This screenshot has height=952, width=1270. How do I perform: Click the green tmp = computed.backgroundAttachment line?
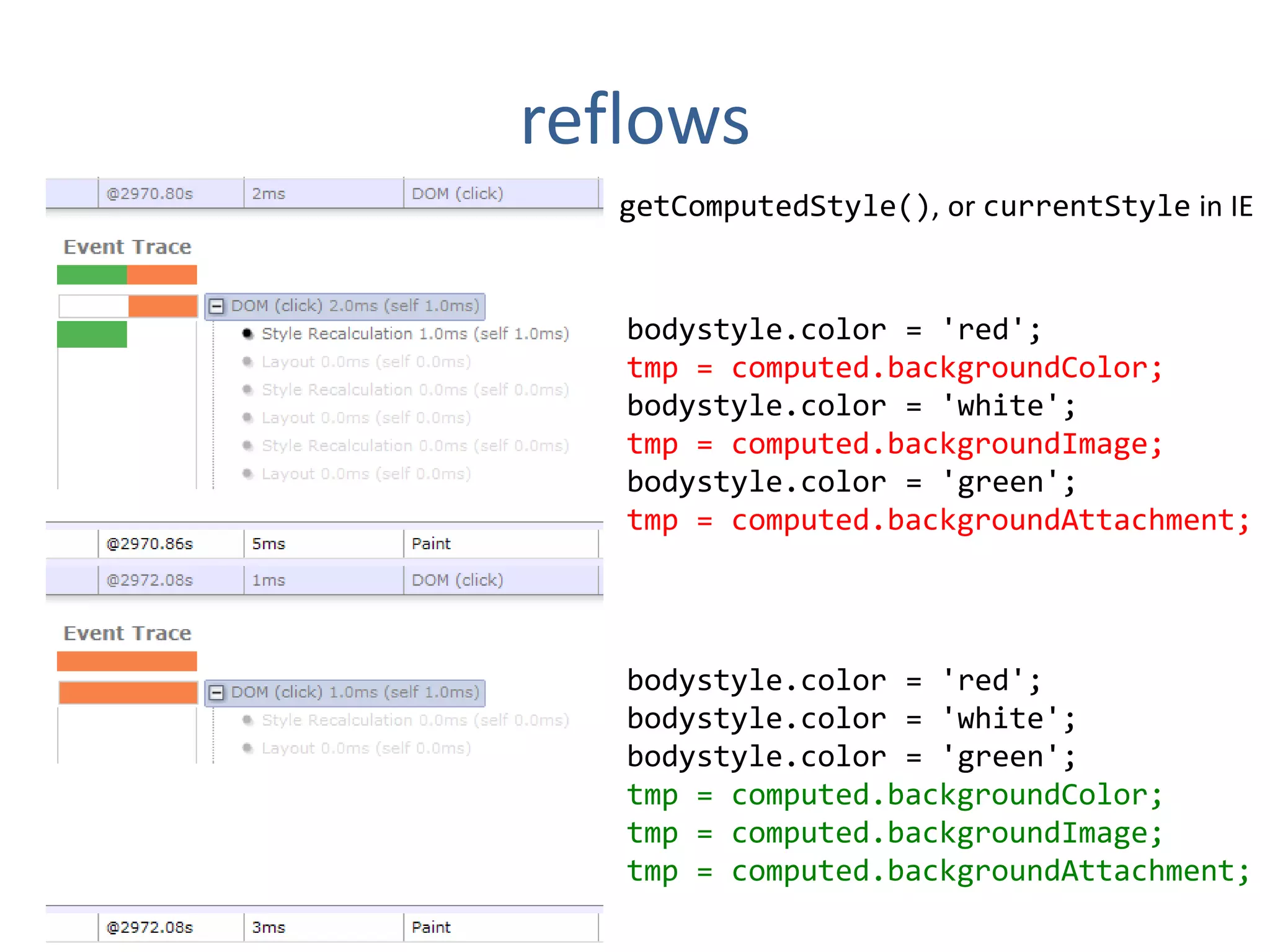coord(937,871)
